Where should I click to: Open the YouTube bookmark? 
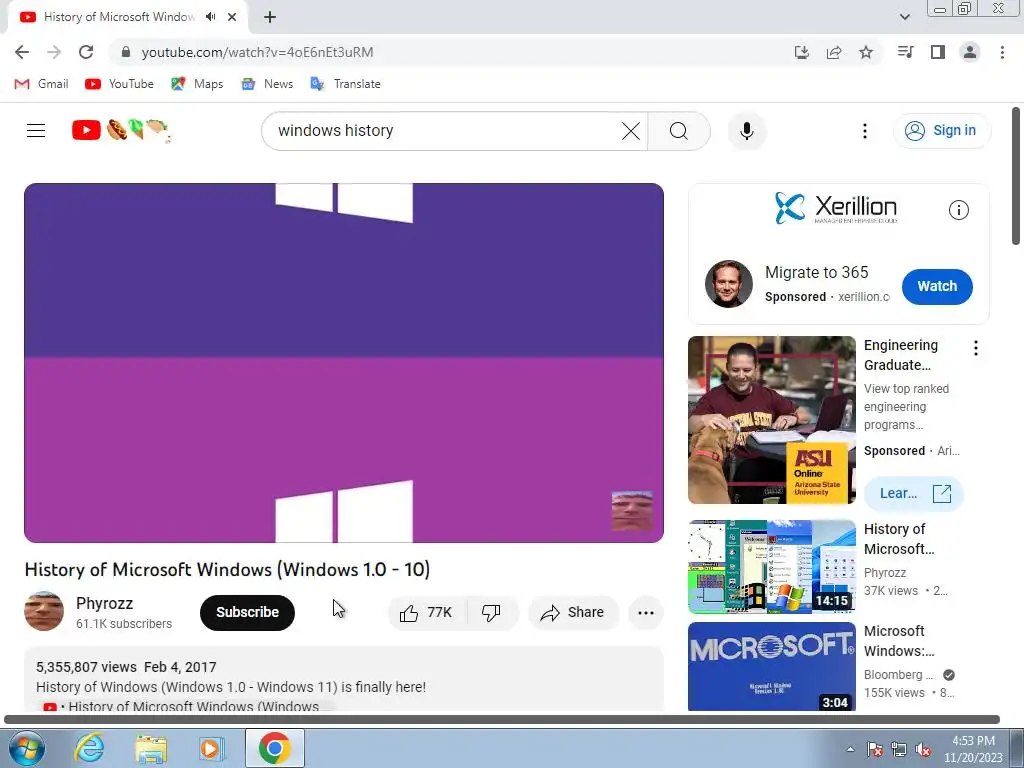pos(120,84)
